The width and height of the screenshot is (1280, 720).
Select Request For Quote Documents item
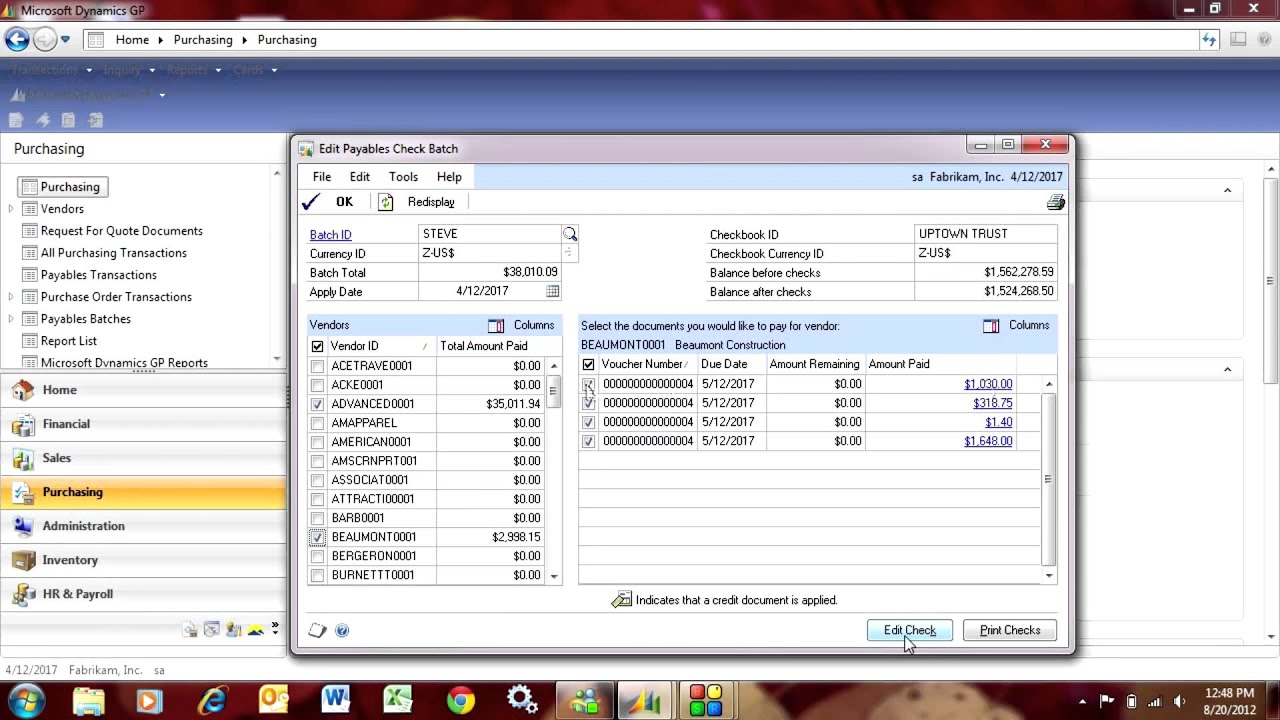(x=122, y=231)
